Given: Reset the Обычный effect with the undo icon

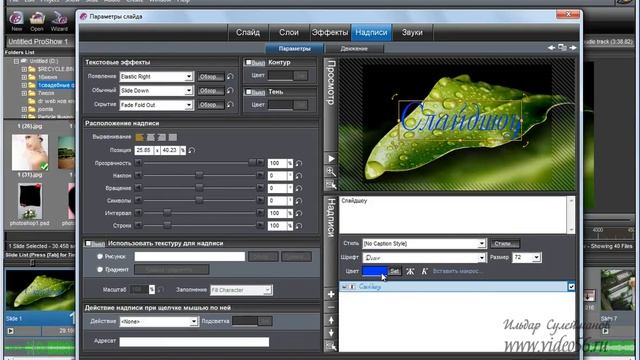Looking at the screenshot, I should [x=231, y=91].
